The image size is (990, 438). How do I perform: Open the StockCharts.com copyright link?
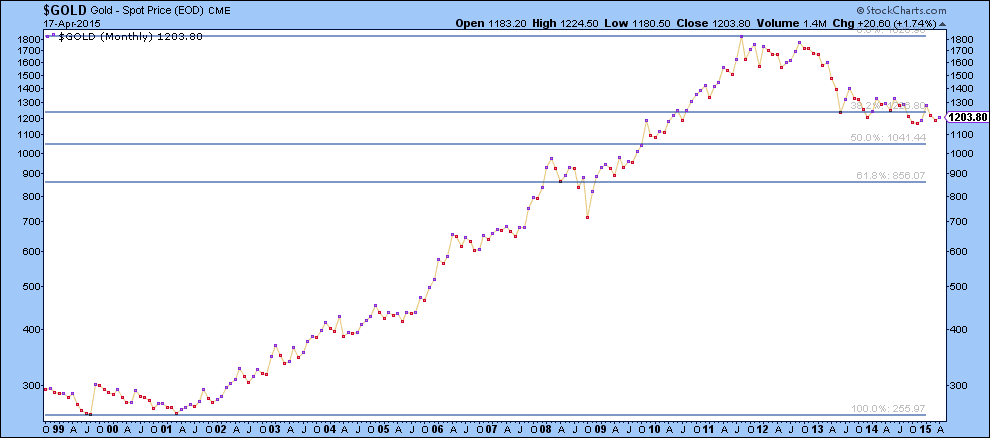pos(901,10)
